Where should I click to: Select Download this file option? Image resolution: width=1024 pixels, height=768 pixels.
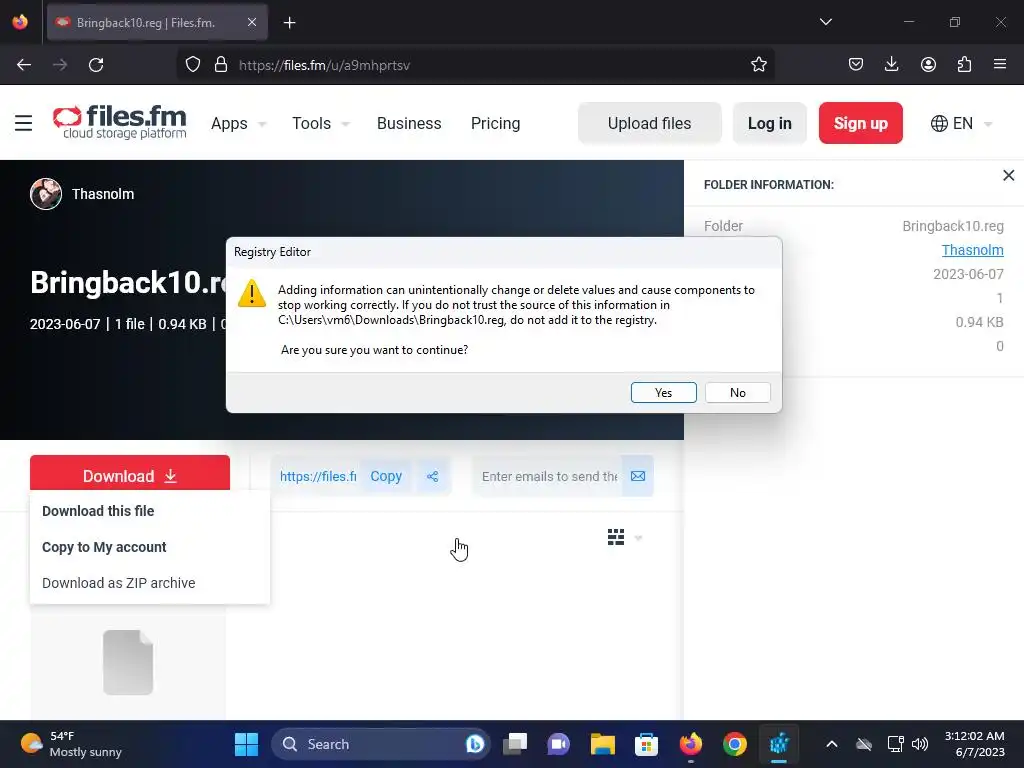tap(98, 511)
